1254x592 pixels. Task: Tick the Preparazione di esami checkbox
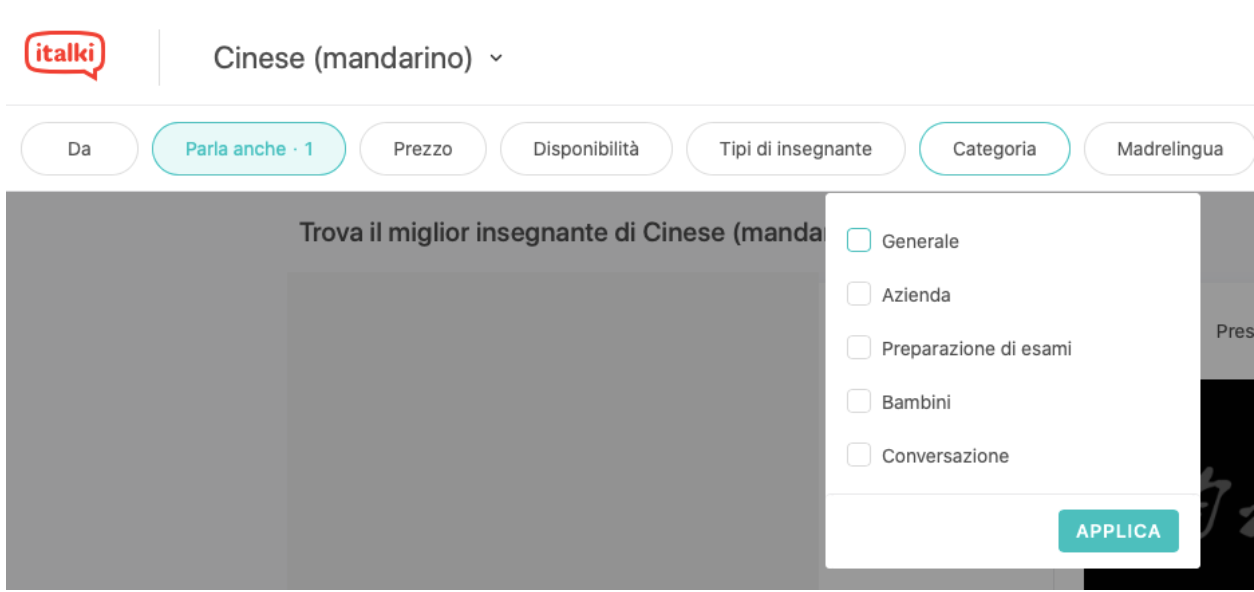[x=859, y=348]
